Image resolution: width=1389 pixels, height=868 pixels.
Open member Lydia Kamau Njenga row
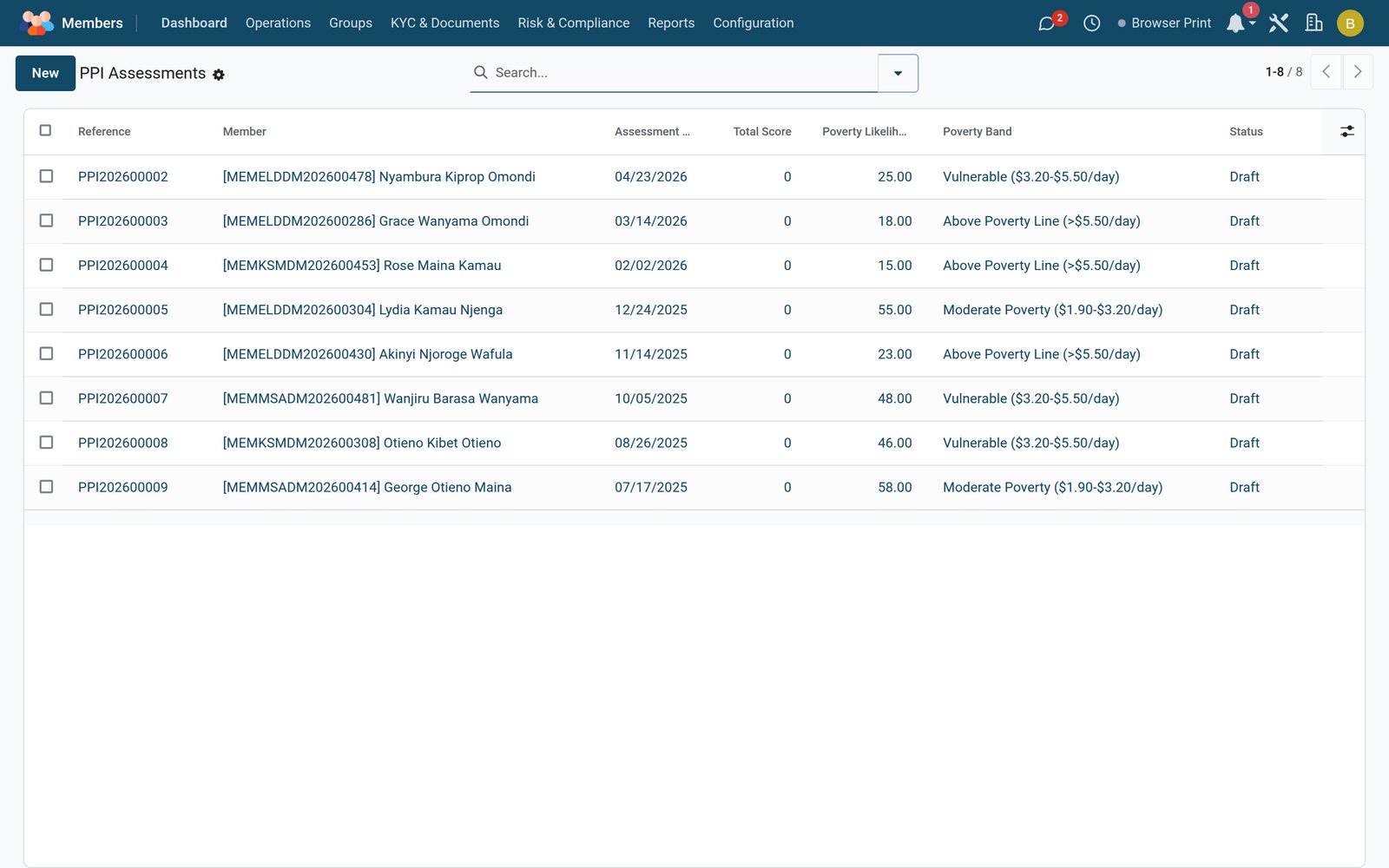(x=363, y=310)
